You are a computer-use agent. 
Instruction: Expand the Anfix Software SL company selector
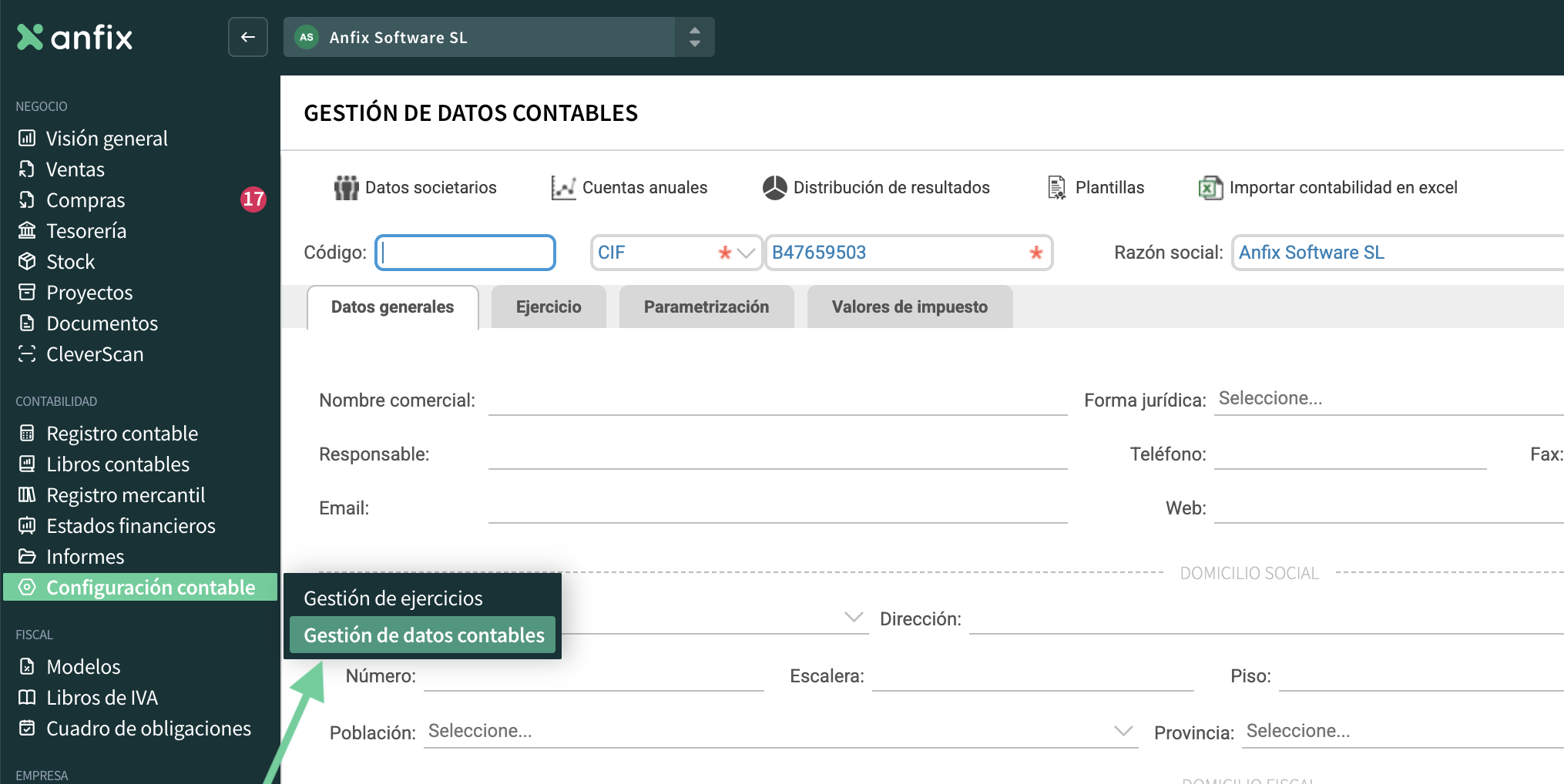click(694, 37)
